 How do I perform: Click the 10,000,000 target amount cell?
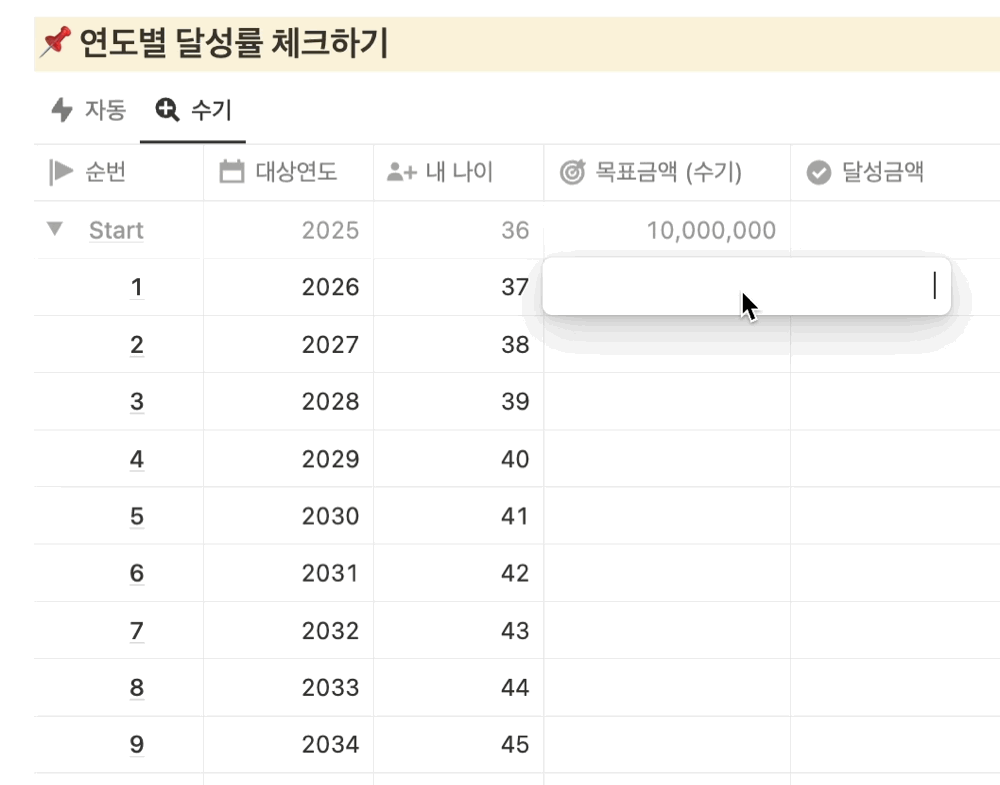point(667,230)
